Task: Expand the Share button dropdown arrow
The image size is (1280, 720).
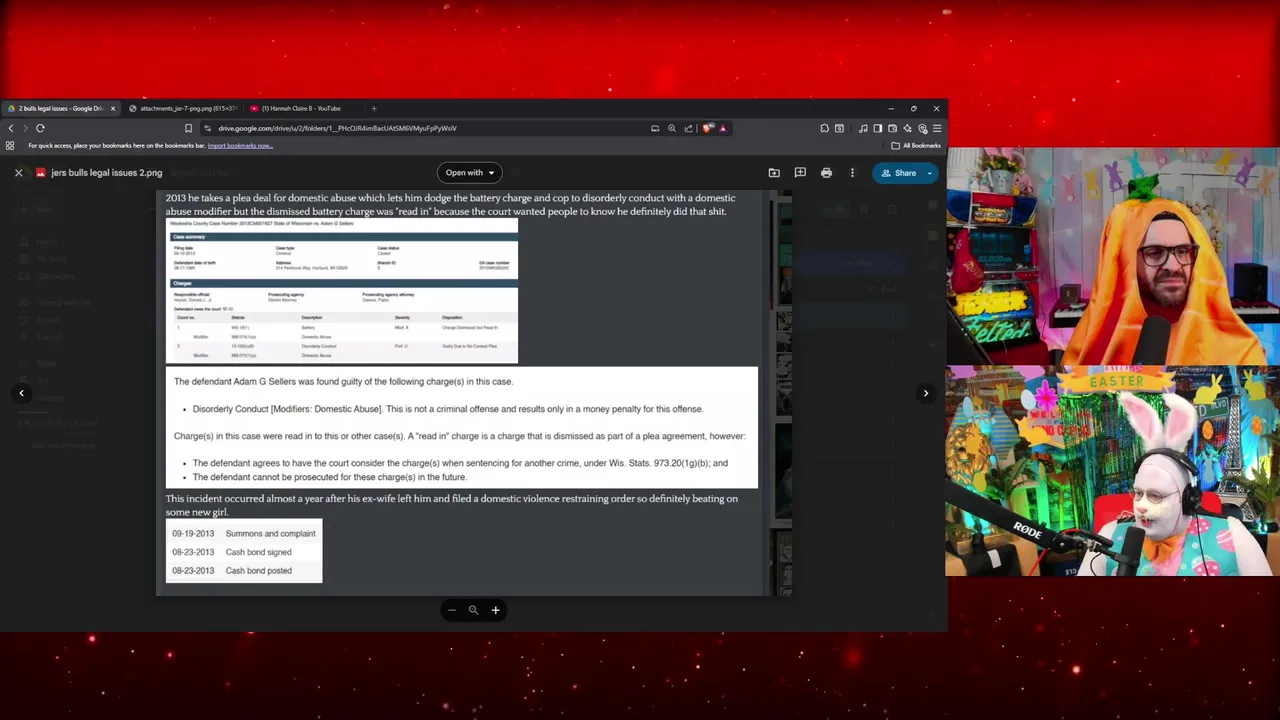Action: pyautogui.click(x=929, y=173)
